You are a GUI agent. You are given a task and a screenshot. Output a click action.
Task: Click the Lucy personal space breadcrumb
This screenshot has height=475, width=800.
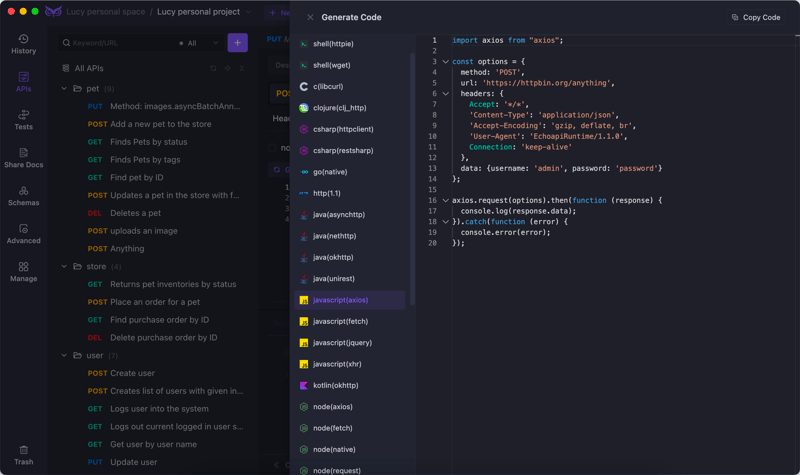pos(106,12)
